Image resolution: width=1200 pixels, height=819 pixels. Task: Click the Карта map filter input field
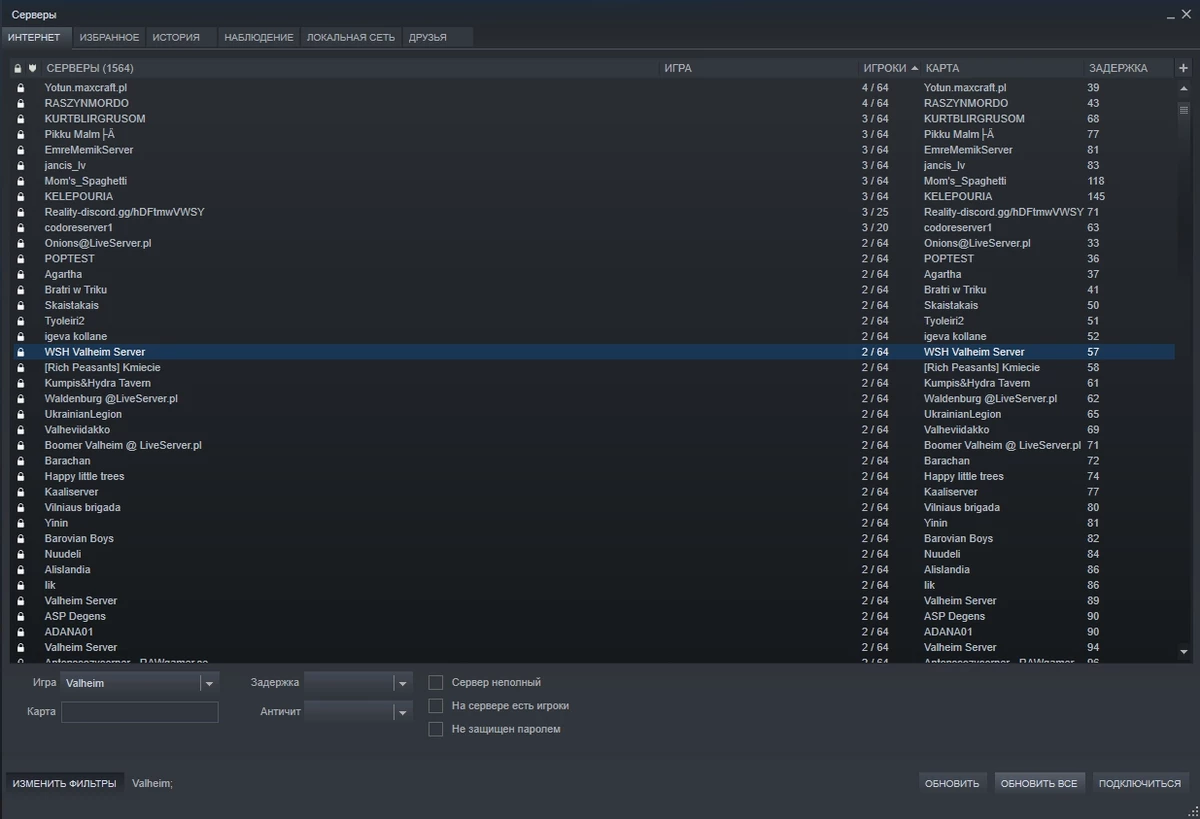coord(139,712)
